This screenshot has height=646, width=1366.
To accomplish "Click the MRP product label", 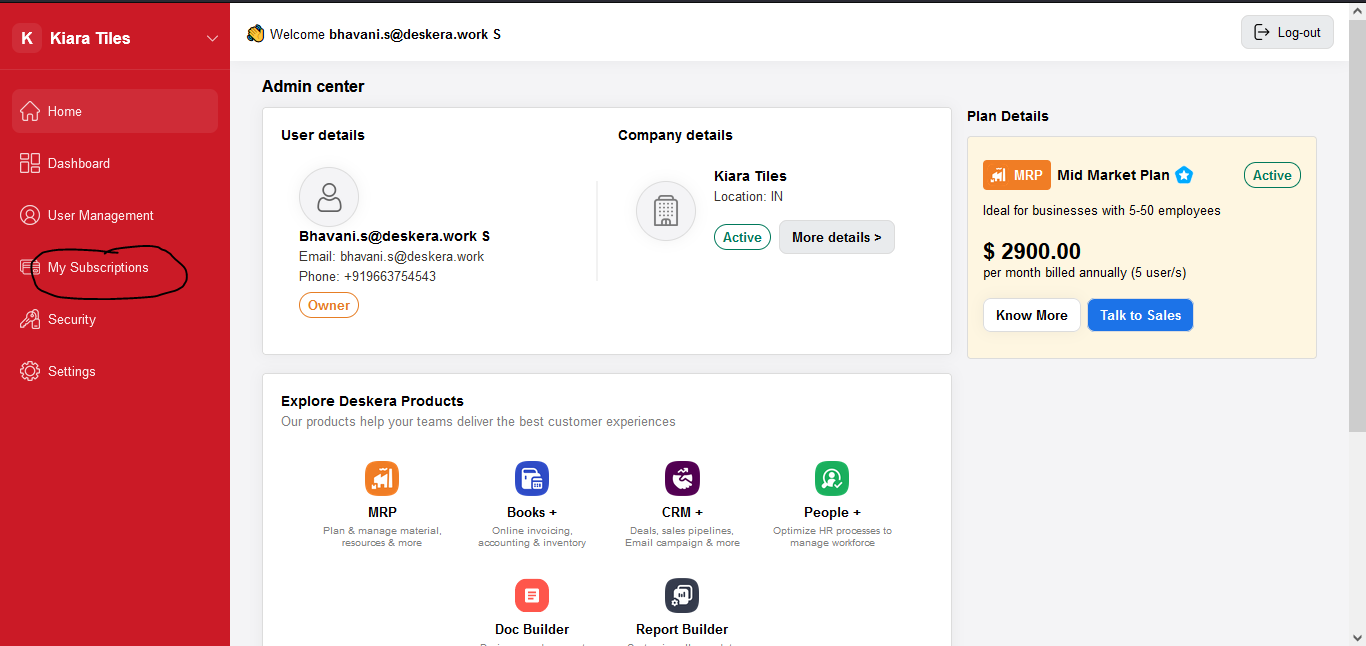I will 382,512.
